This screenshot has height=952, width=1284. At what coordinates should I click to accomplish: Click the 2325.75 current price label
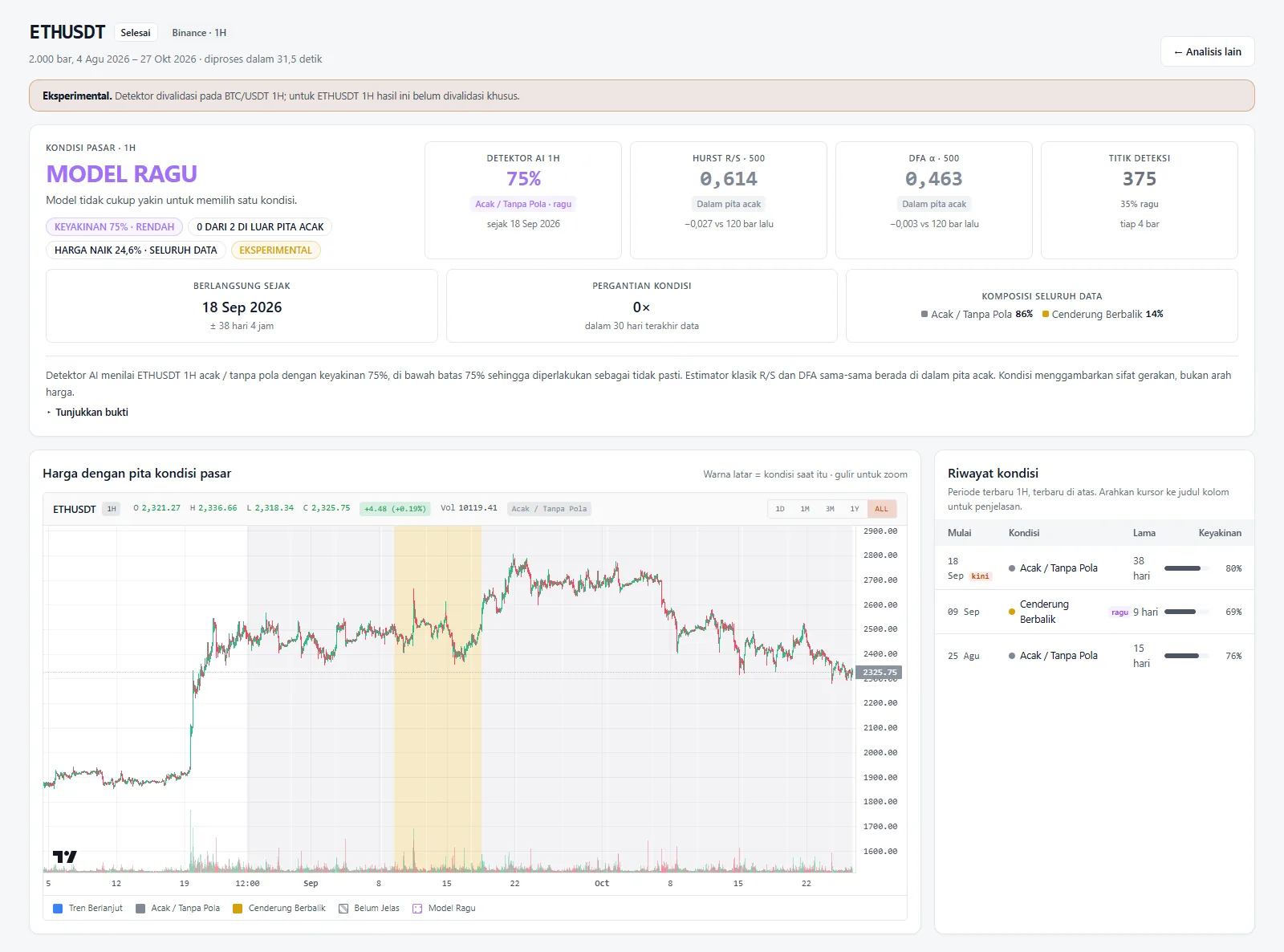[x=880, y=673]
